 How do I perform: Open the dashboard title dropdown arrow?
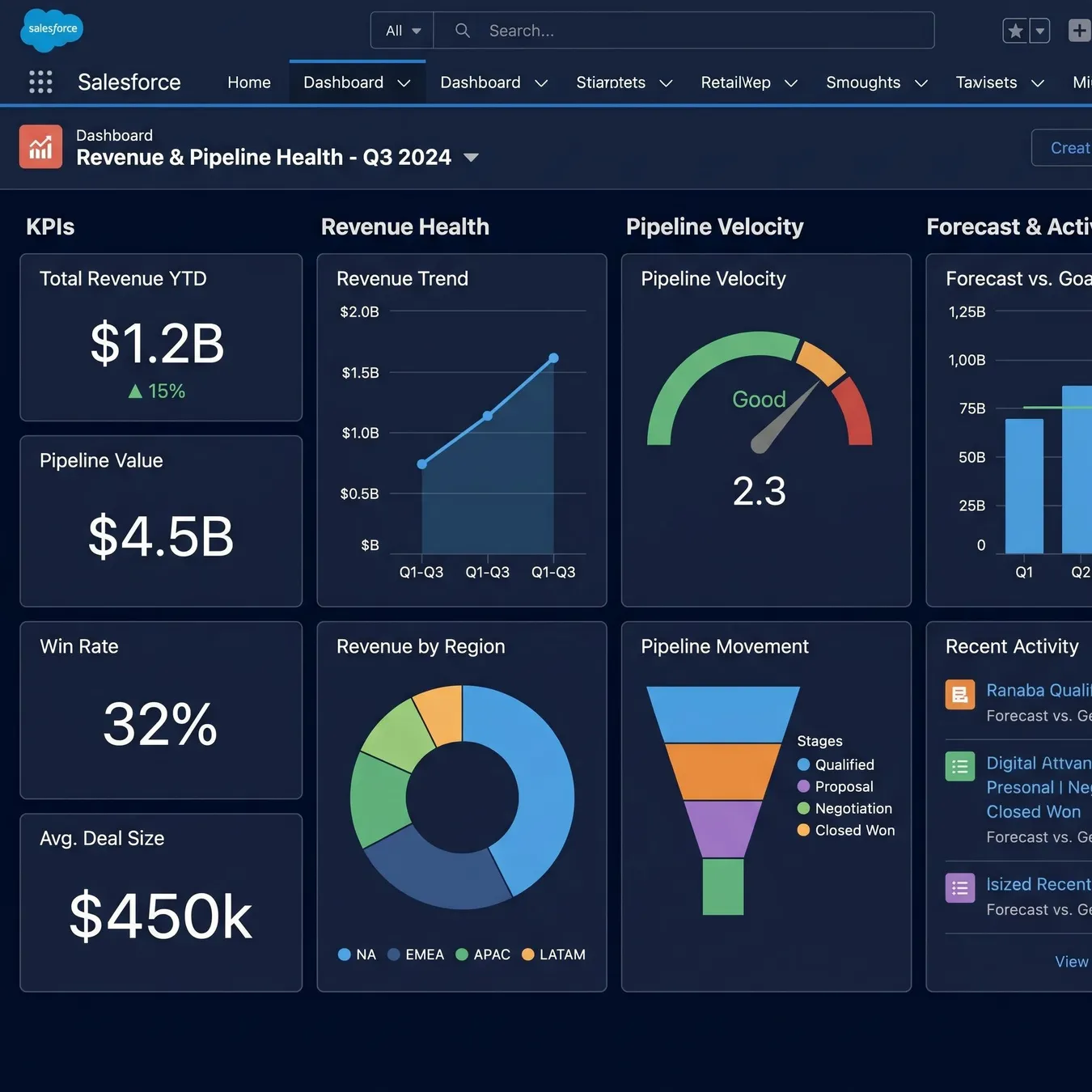pos(471,158)
